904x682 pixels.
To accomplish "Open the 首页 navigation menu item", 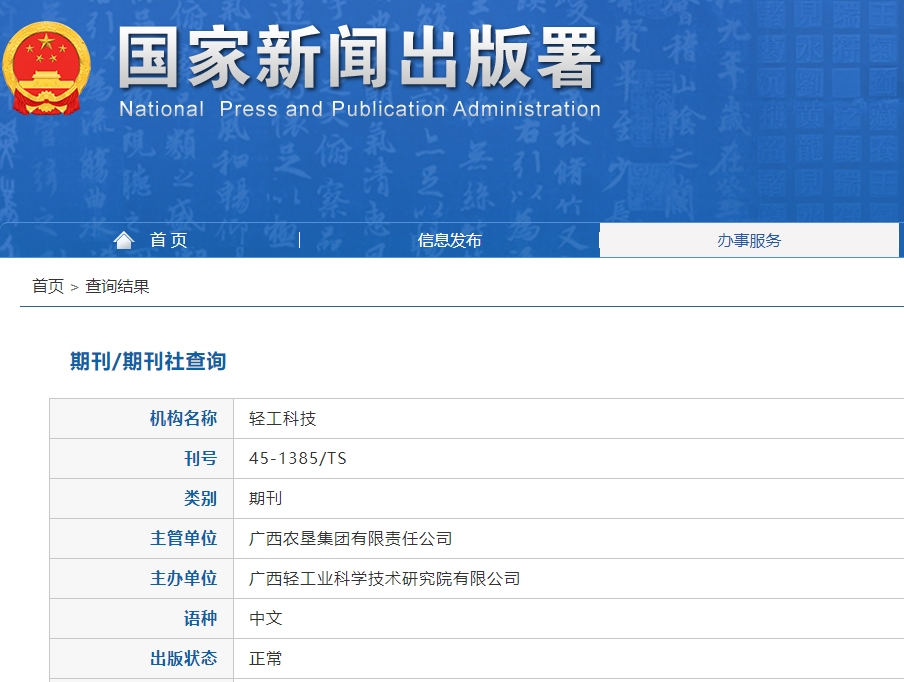I will pos(168,240).
